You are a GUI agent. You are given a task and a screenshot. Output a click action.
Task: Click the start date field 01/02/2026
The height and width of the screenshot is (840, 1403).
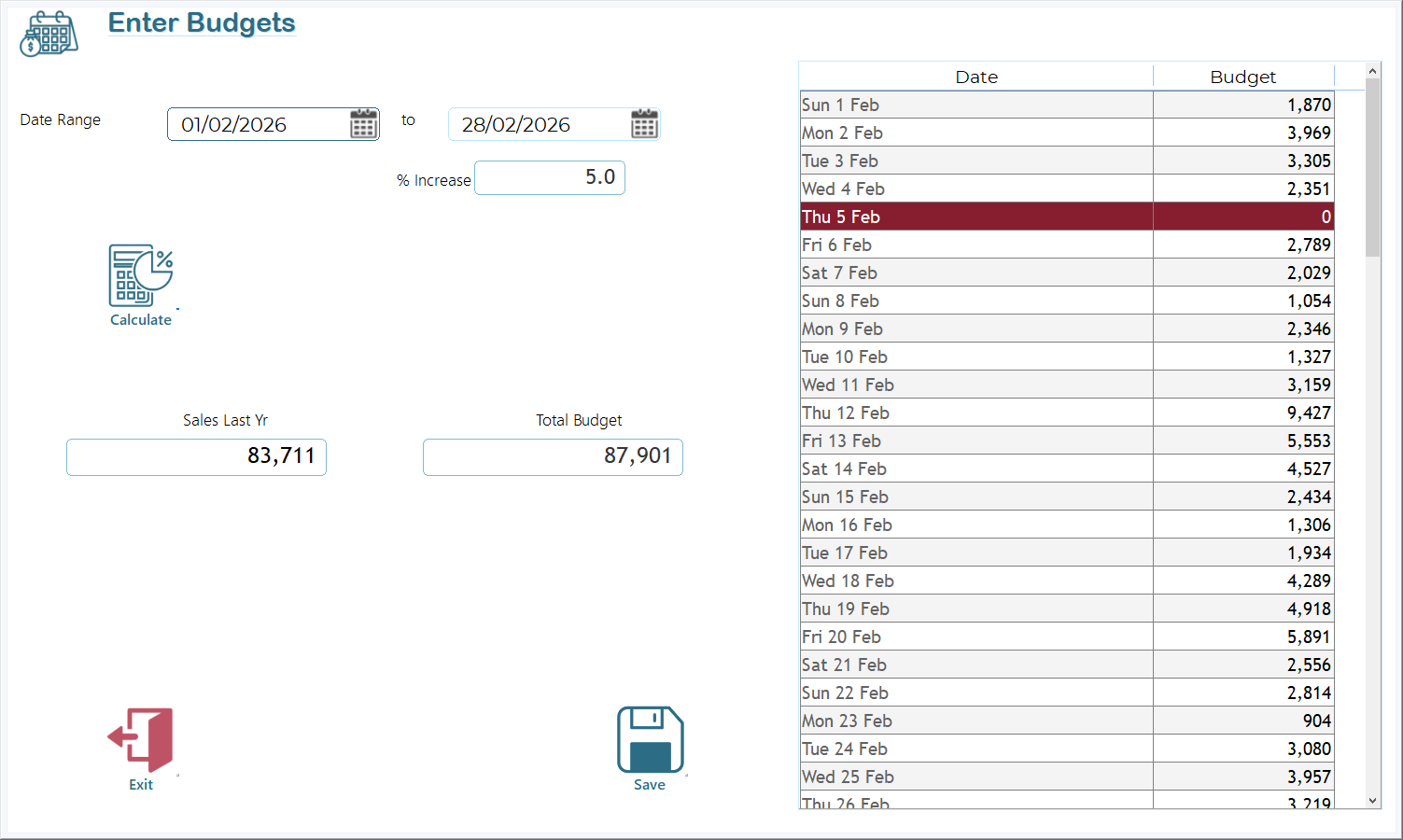tap(257, 125)
